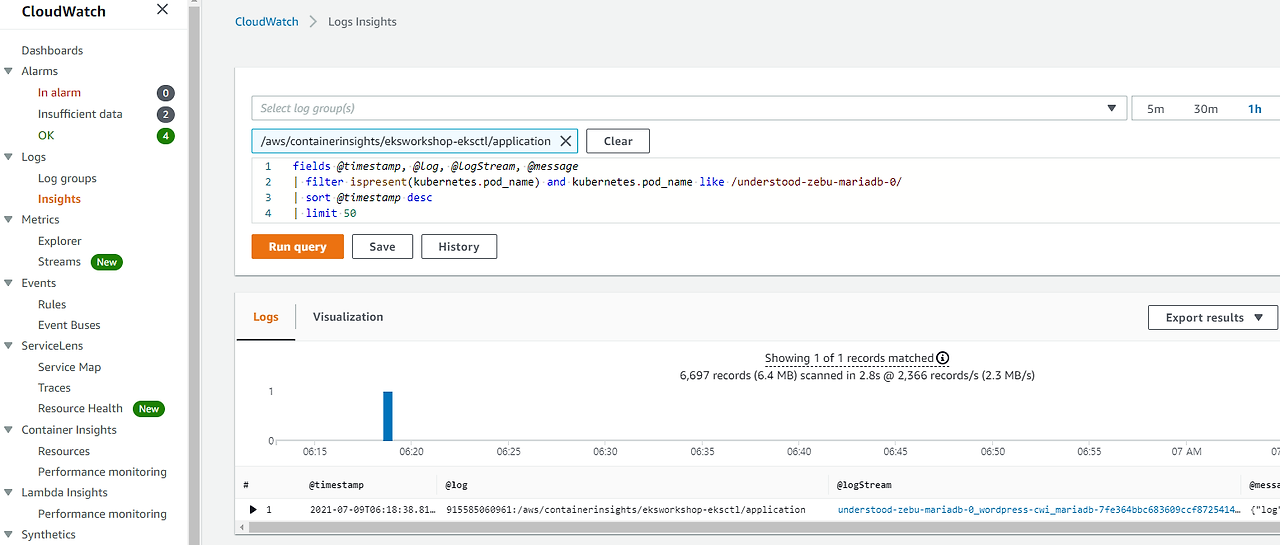The width and height of the screenshot is (1280, 545).
Task: Remove the selected log group tag
Action: click(565, 141)
